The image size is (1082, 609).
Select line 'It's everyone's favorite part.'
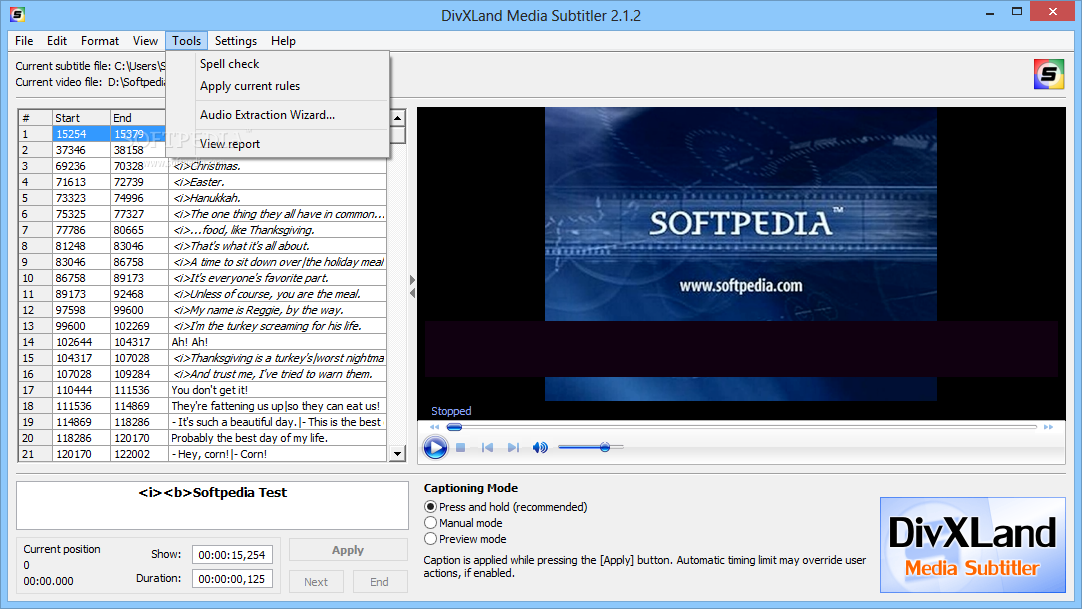[277, 278]
